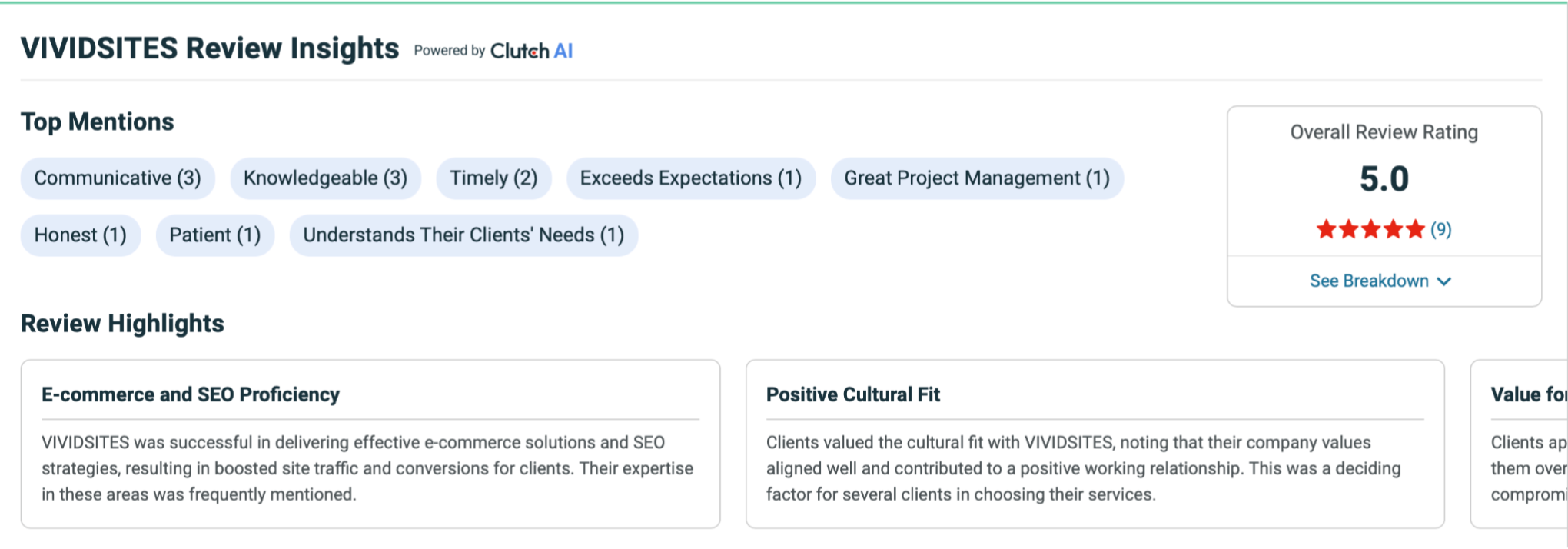Click the VIVIDSITES Review Insights heading
The width and height of the screenshot is (1568, 549).
click(210, 48)
